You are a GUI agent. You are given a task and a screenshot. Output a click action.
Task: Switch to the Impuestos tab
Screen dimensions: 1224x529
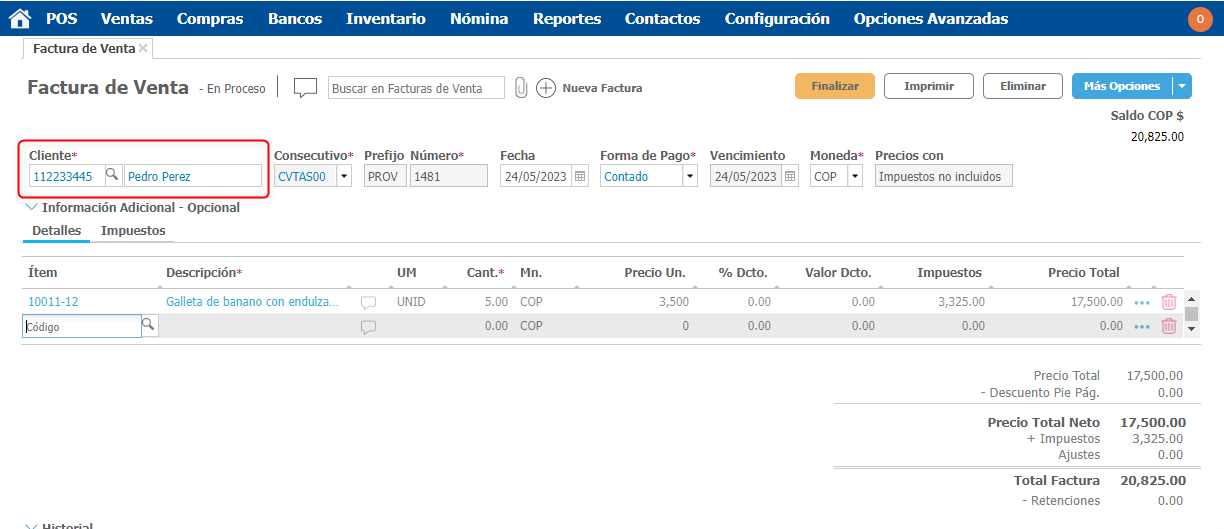tap(133, 231)
